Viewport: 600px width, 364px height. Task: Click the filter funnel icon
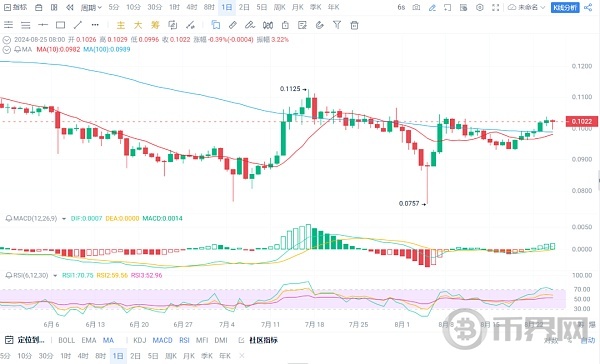tap(337, 25)
